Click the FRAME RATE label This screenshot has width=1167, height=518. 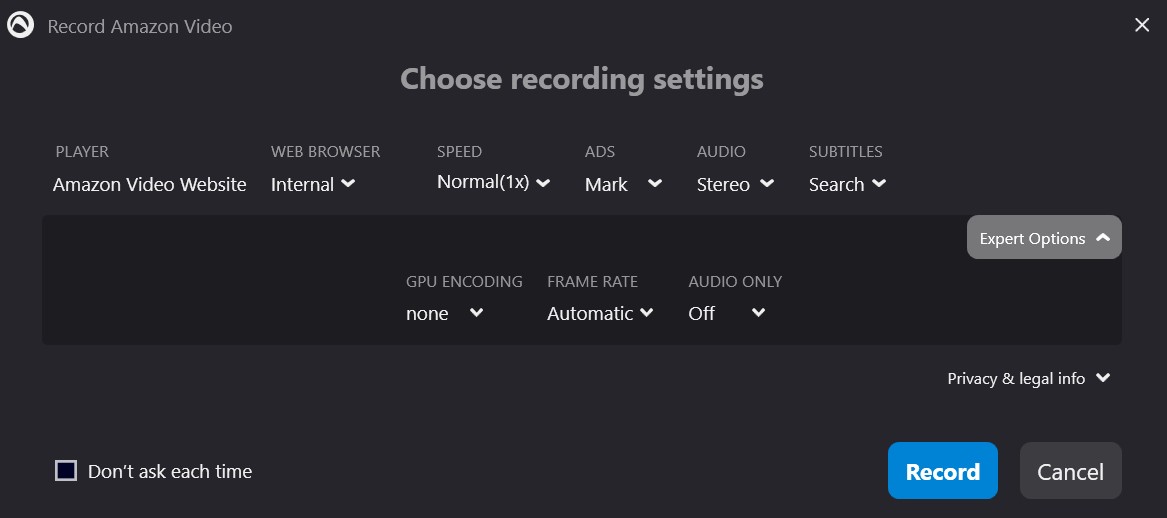tap(592, 281)
